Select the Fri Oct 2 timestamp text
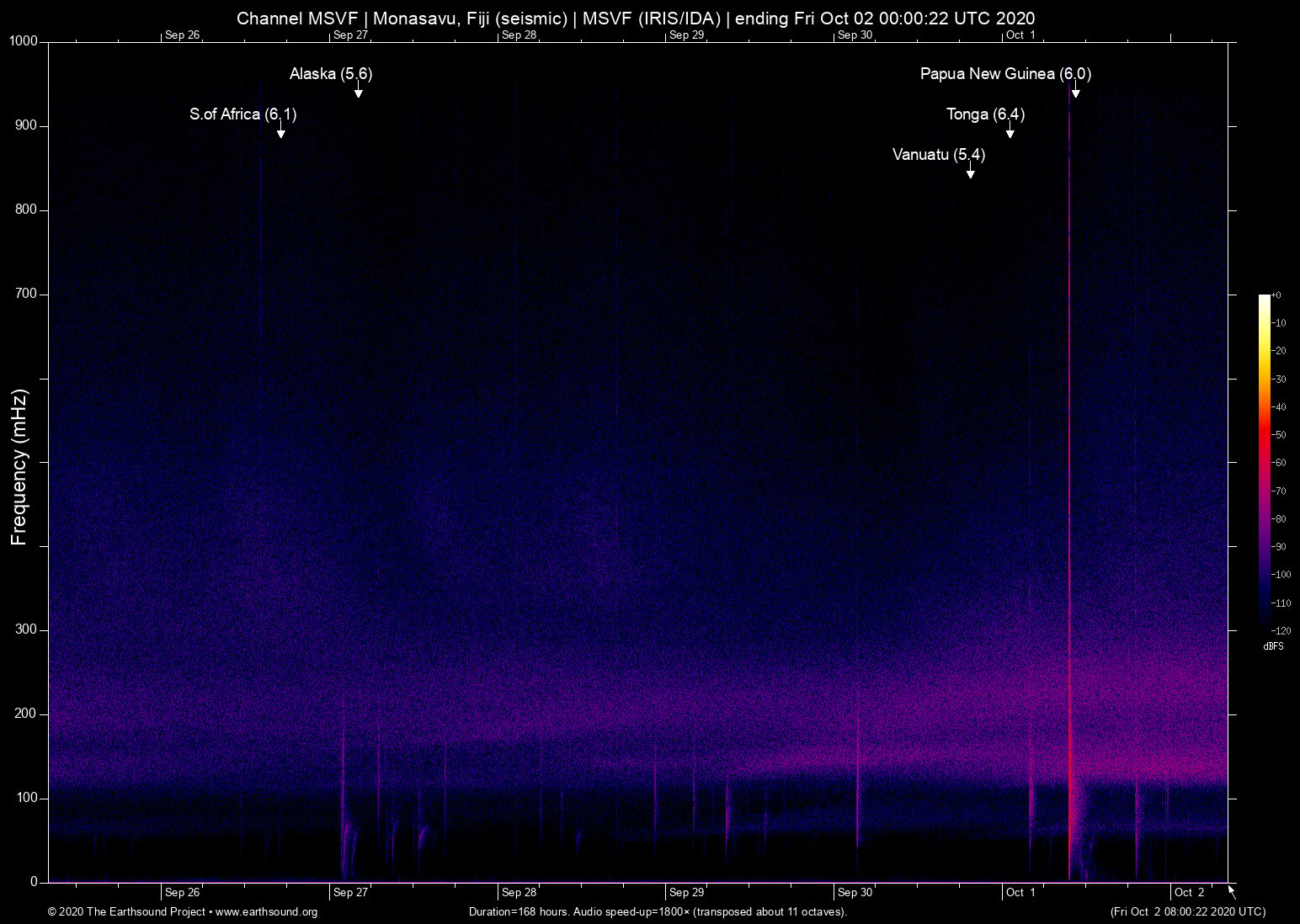Image resolution: width=1300 pixels, height=924 pixels. (1187, 912)
